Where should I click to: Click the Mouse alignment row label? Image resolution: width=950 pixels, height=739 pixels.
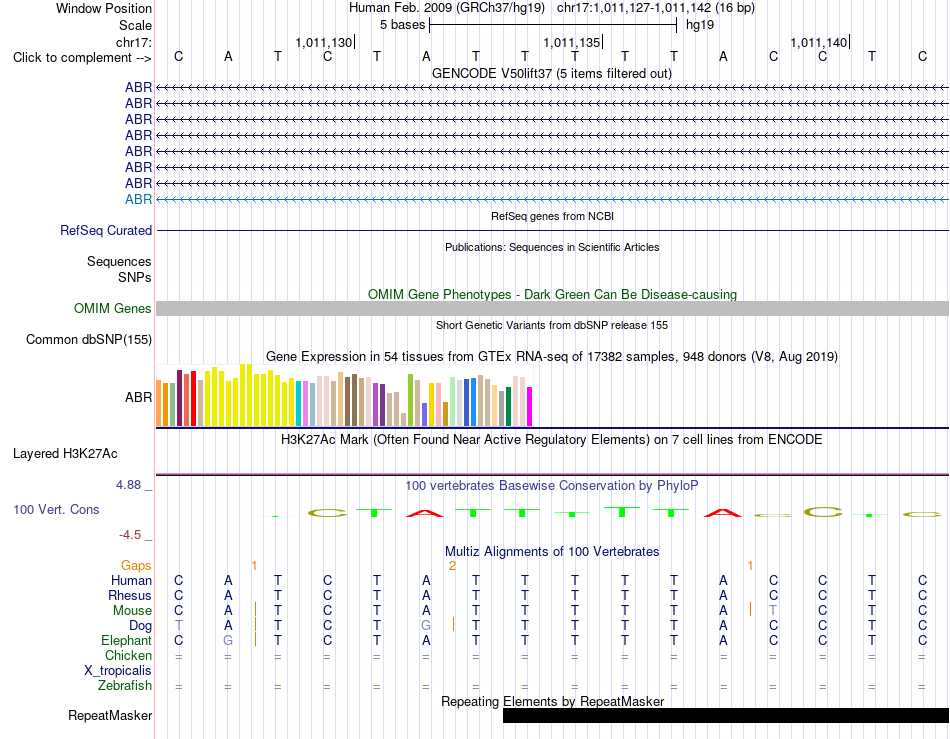point(132,611)
